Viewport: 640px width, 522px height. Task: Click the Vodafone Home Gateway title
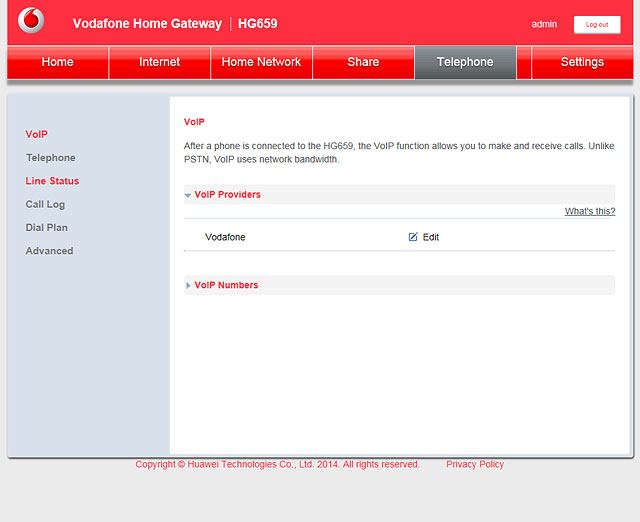(x=147, y=23)
